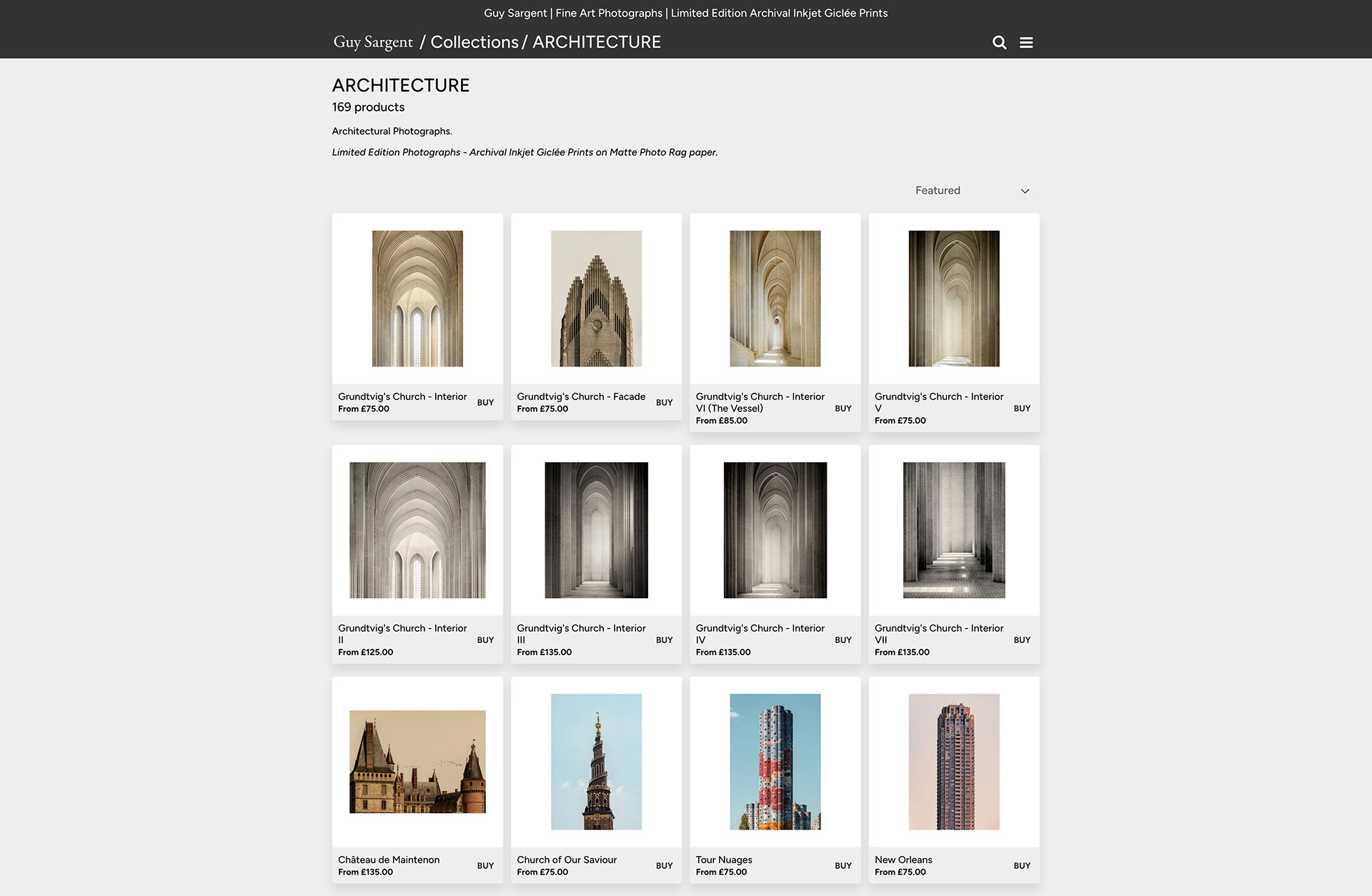Click BUY for Grundtvig's Church - Facade
This screenshot has width=1372, height=896.
(664, 403)
